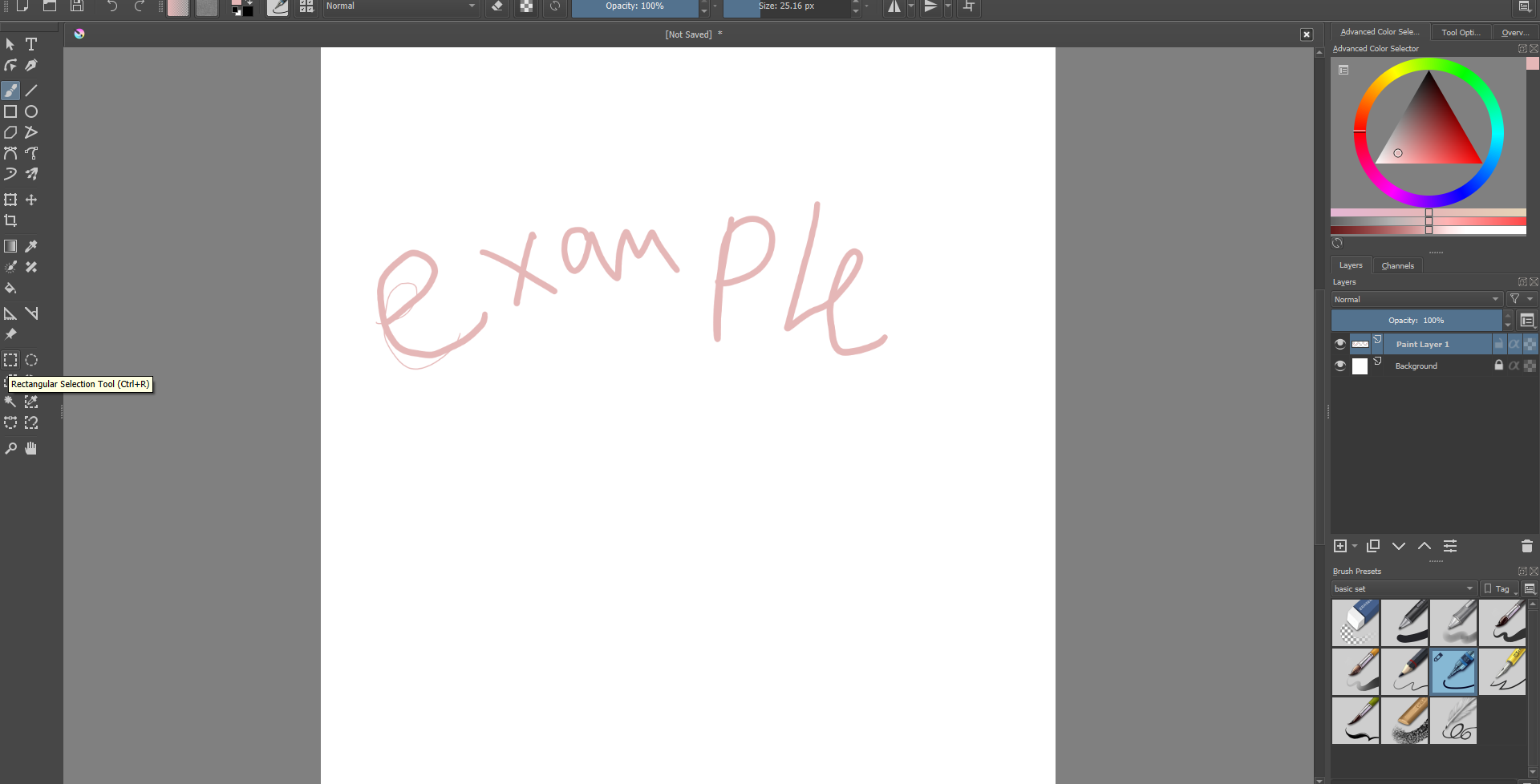1540x784 pixels.
Task: Select the Crop tool
Action: click(x=10, y=220)
